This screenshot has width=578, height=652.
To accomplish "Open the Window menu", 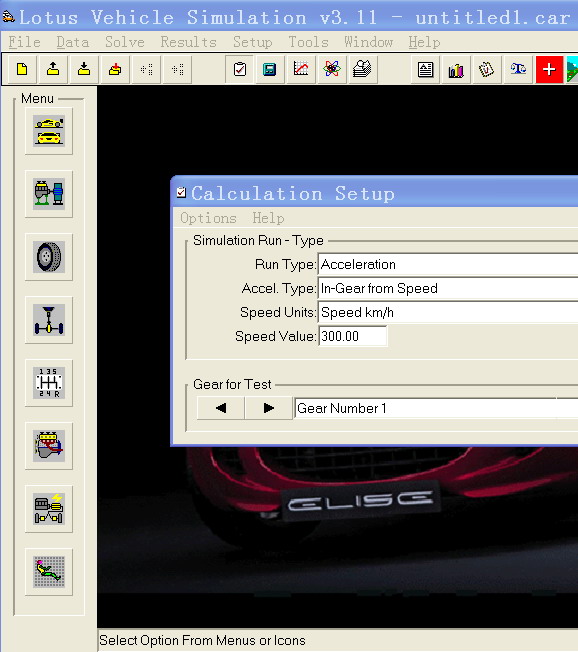I will (x=368, y=42).
